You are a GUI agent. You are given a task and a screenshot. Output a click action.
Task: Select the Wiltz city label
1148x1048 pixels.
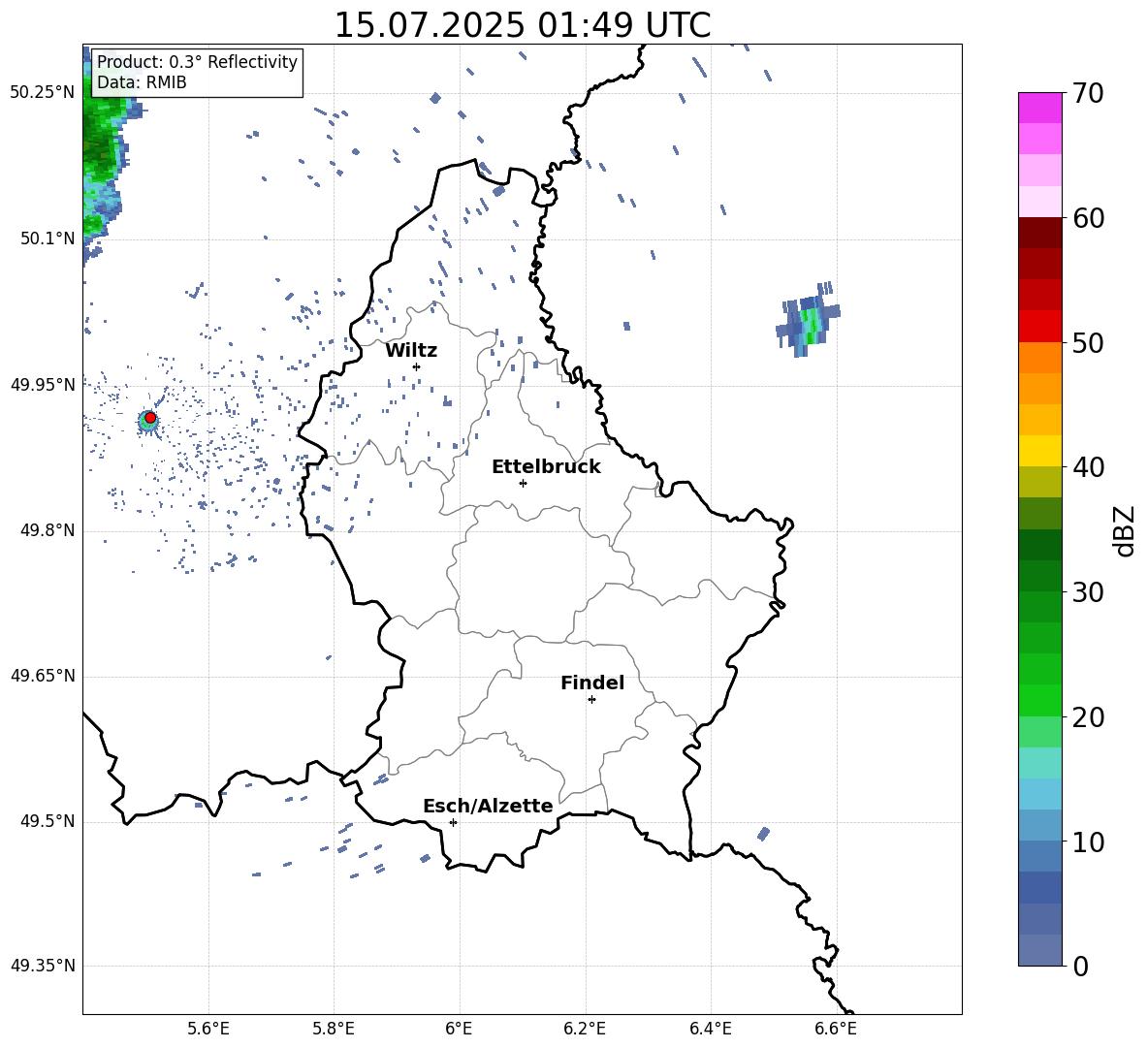pyautogui.click(x=411, y=350)
